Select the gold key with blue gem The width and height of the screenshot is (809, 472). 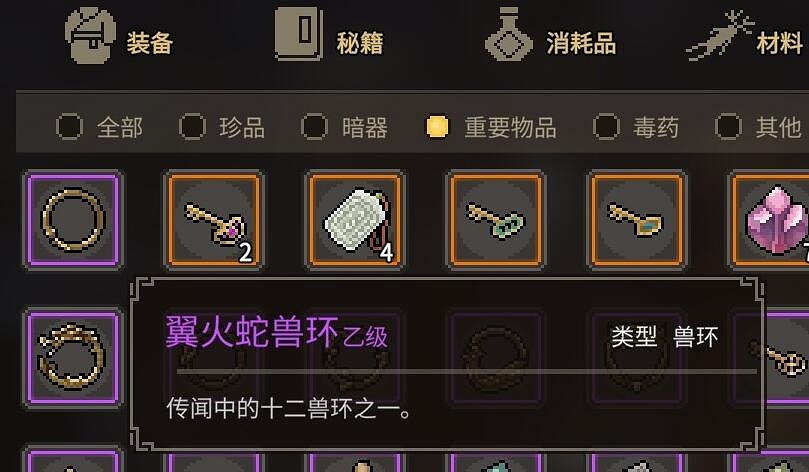click(x=637, y=220)
